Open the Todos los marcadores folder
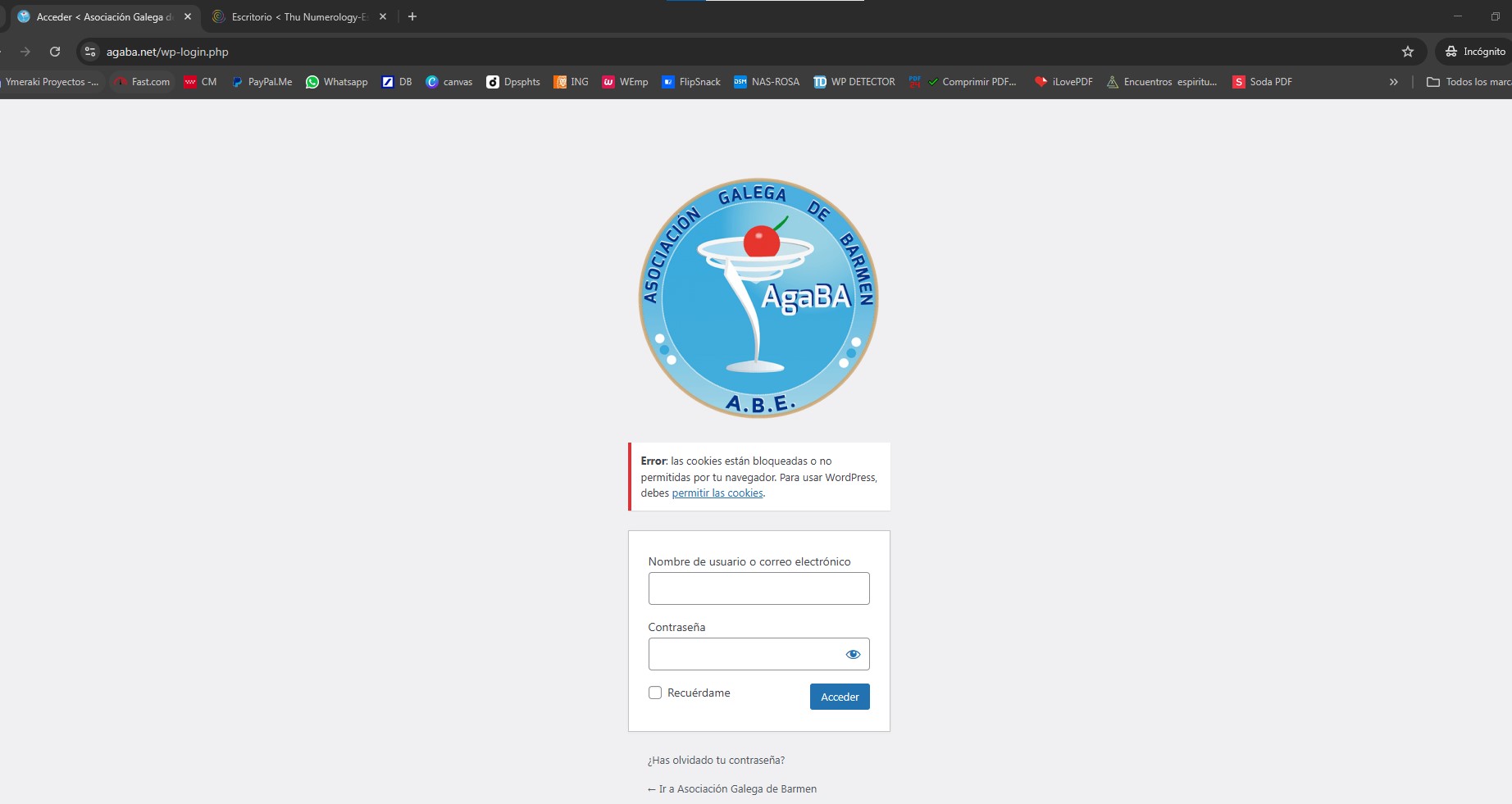The width and height of the screenshot is (1512, 804). coord(1469,82)
